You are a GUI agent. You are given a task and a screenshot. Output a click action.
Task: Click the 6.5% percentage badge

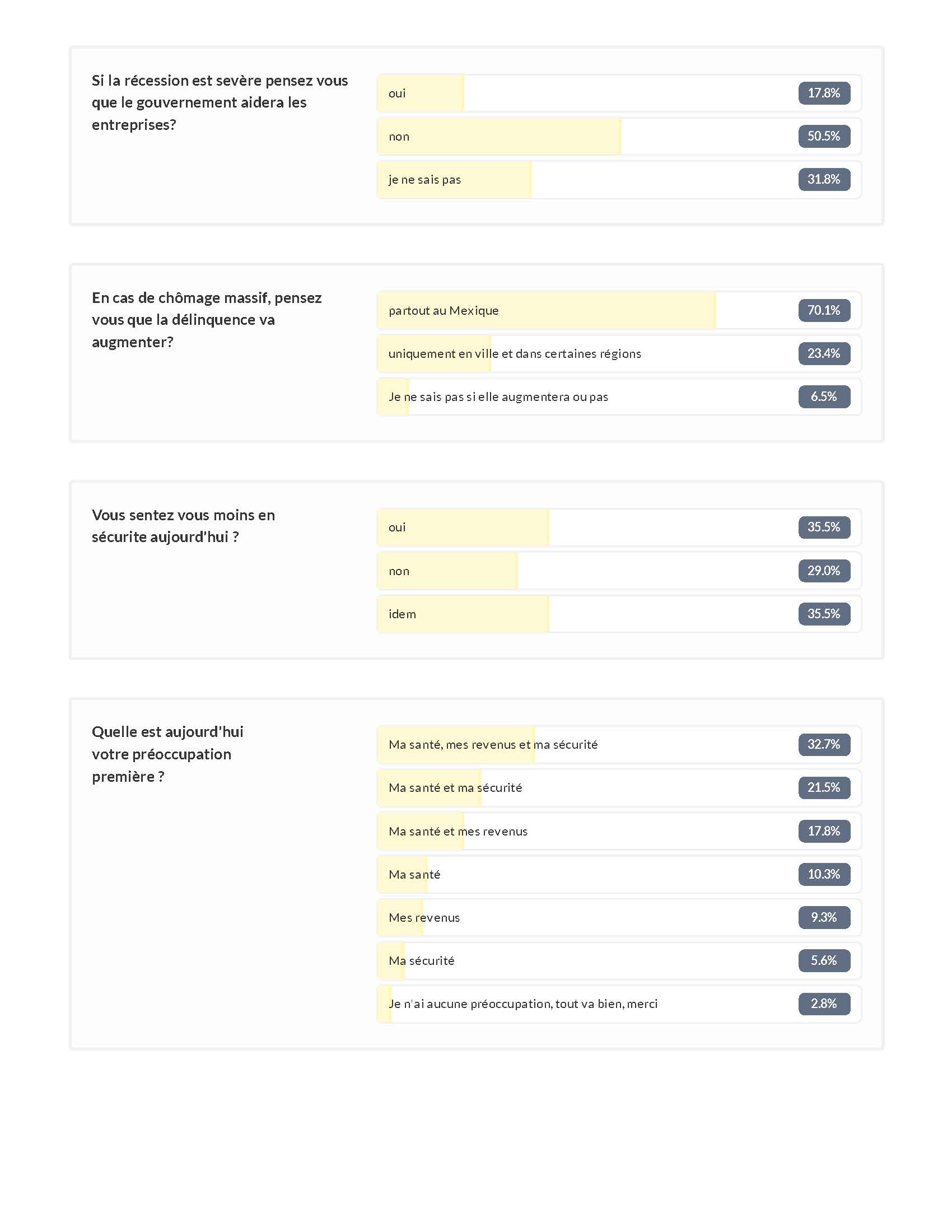pyautogui.click(x=824, y=396)
